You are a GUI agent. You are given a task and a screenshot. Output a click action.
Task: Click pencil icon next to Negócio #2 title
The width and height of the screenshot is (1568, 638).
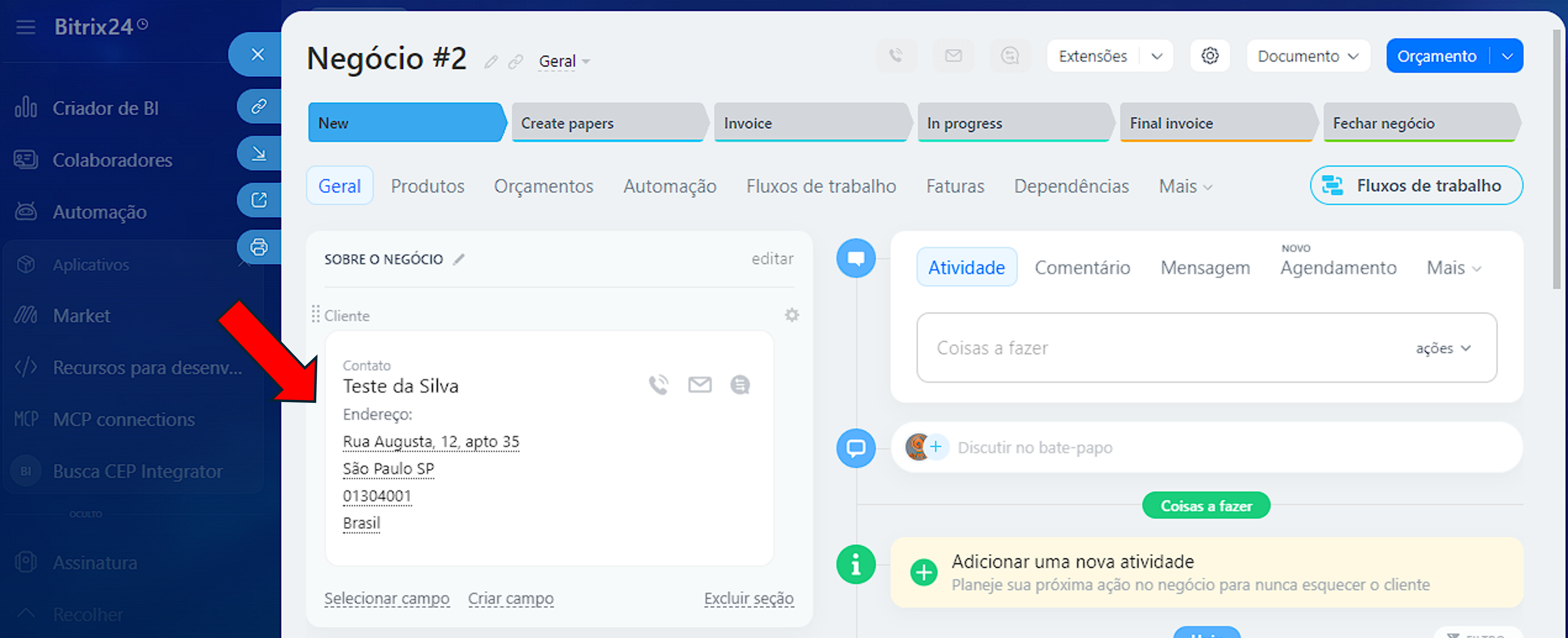tap(490, 61)
